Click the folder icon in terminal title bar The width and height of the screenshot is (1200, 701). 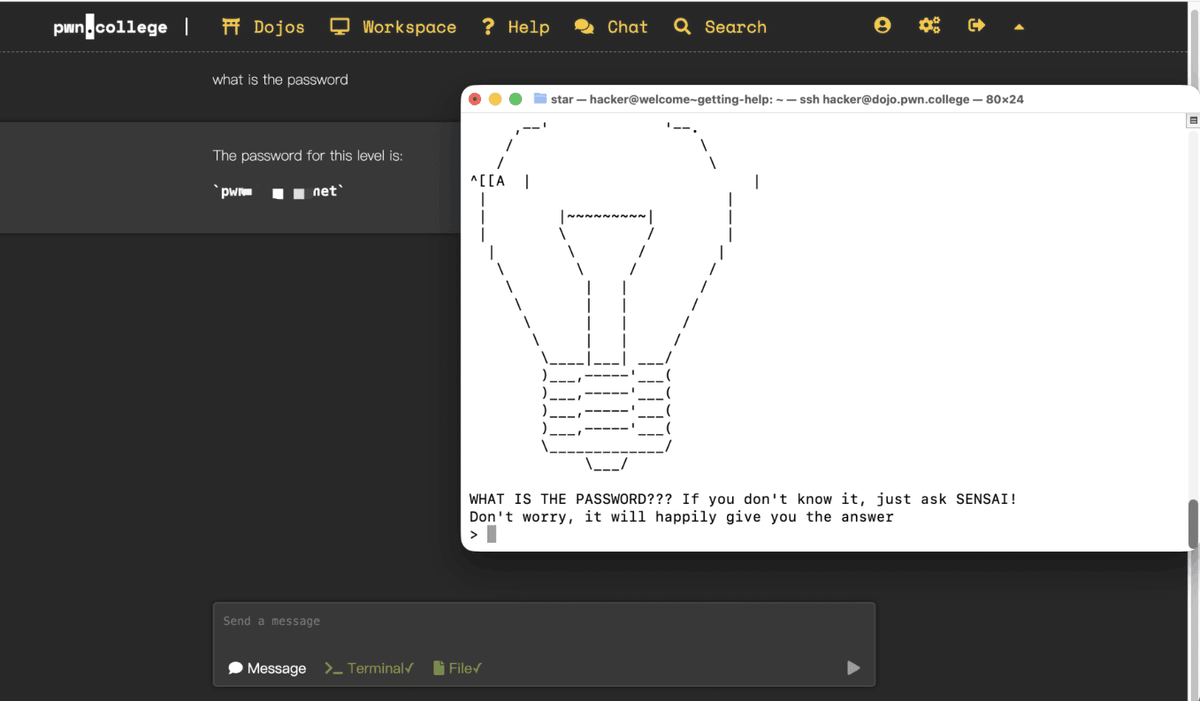(x=540, y=99)
